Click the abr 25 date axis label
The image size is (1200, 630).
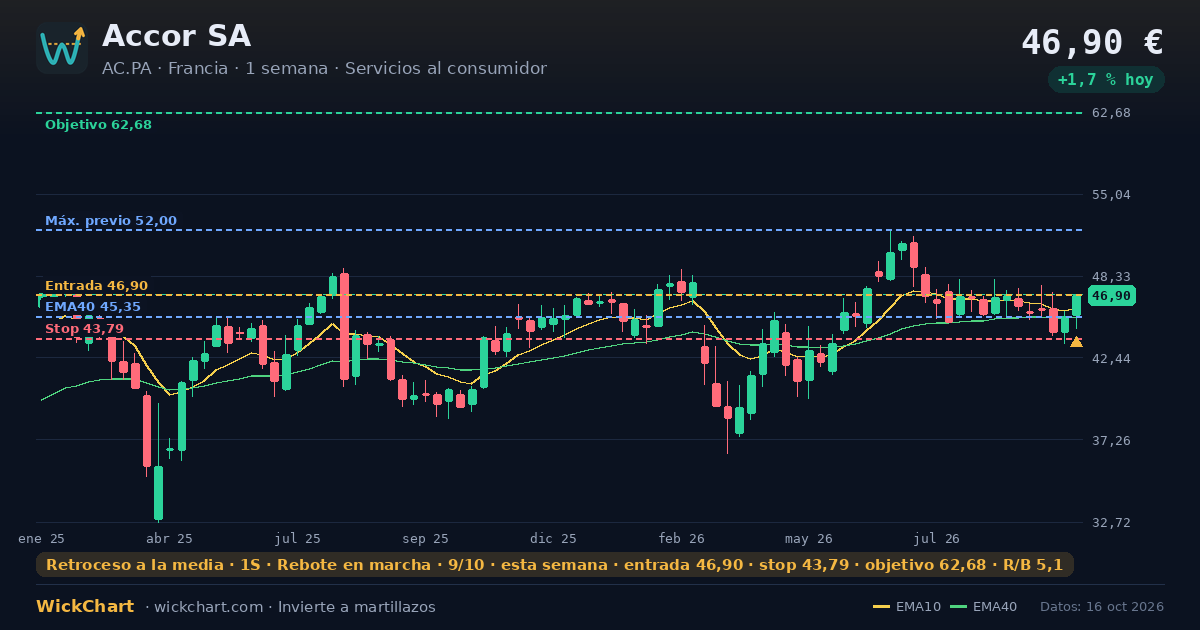(x=169, y=538)
